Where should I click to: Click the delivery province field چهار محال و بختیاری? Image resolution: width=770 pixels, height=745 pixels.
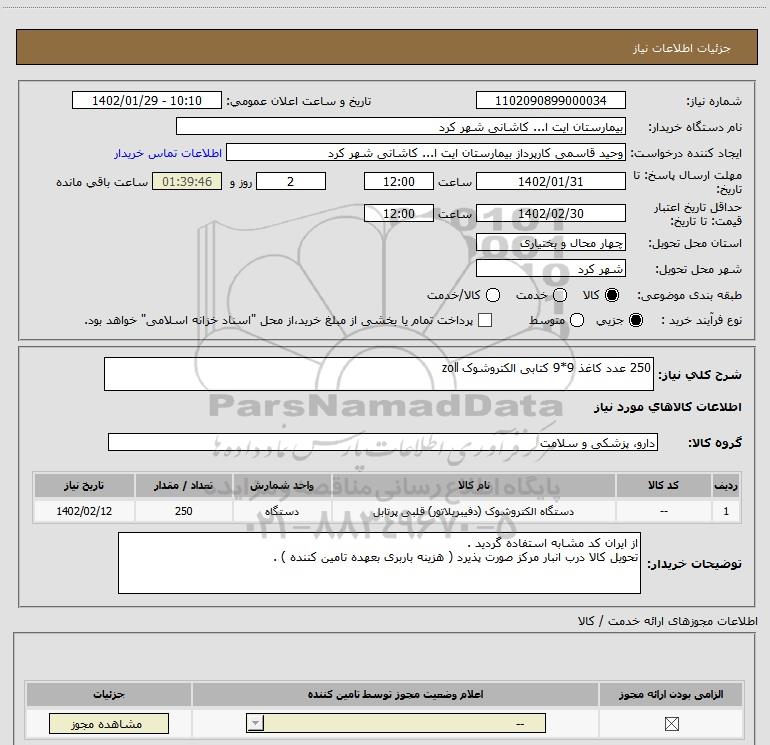tap(550, 242)
